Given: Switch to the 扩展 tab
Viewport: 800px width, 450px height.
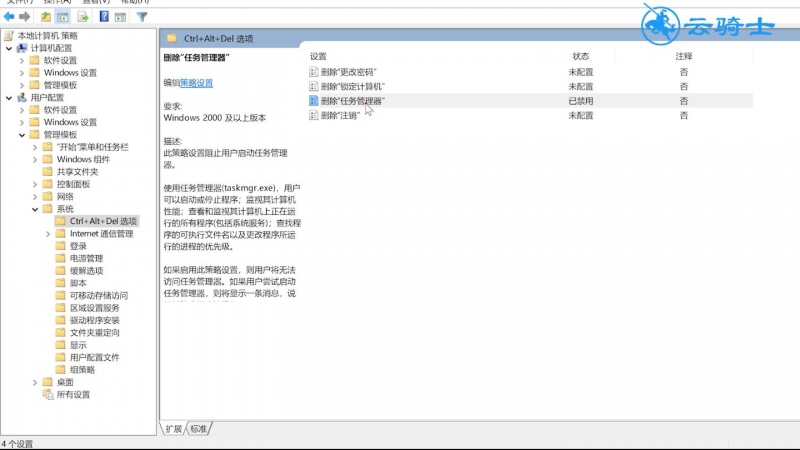Looking at the screenshot, I should click(173, 429).
